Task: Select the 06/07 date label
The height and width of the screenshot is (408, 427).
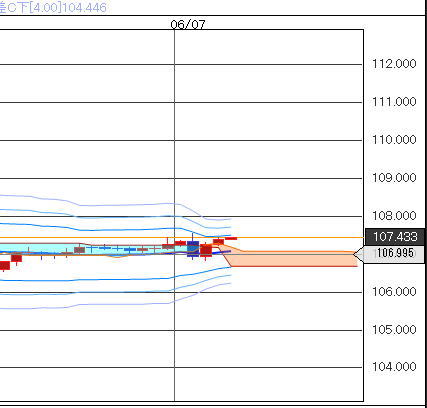Action: (188, 24)
